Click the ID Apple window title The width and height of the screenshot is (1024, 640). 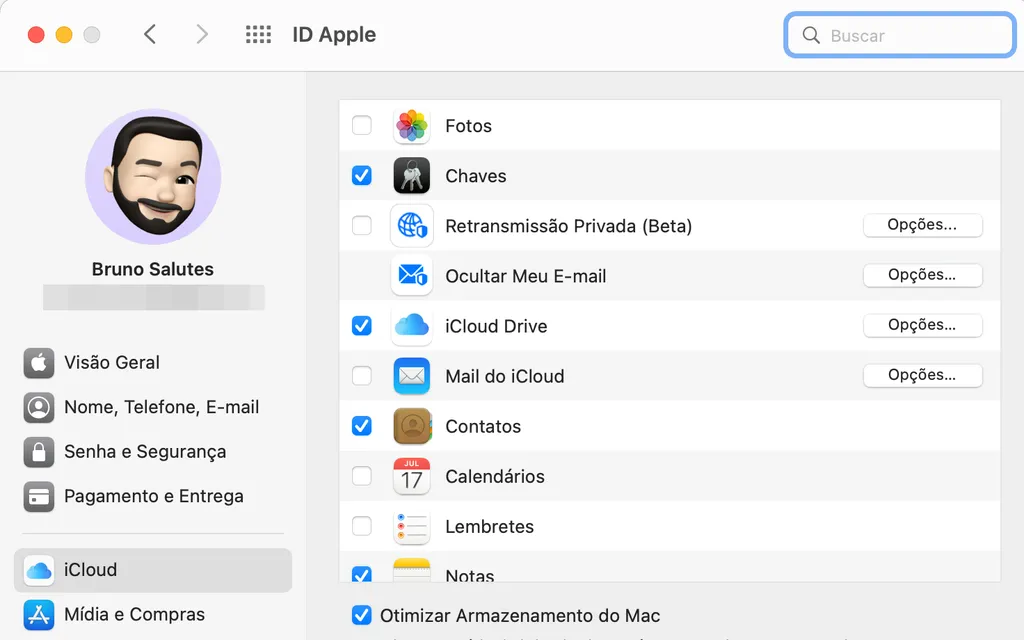(x=334, y=35)
